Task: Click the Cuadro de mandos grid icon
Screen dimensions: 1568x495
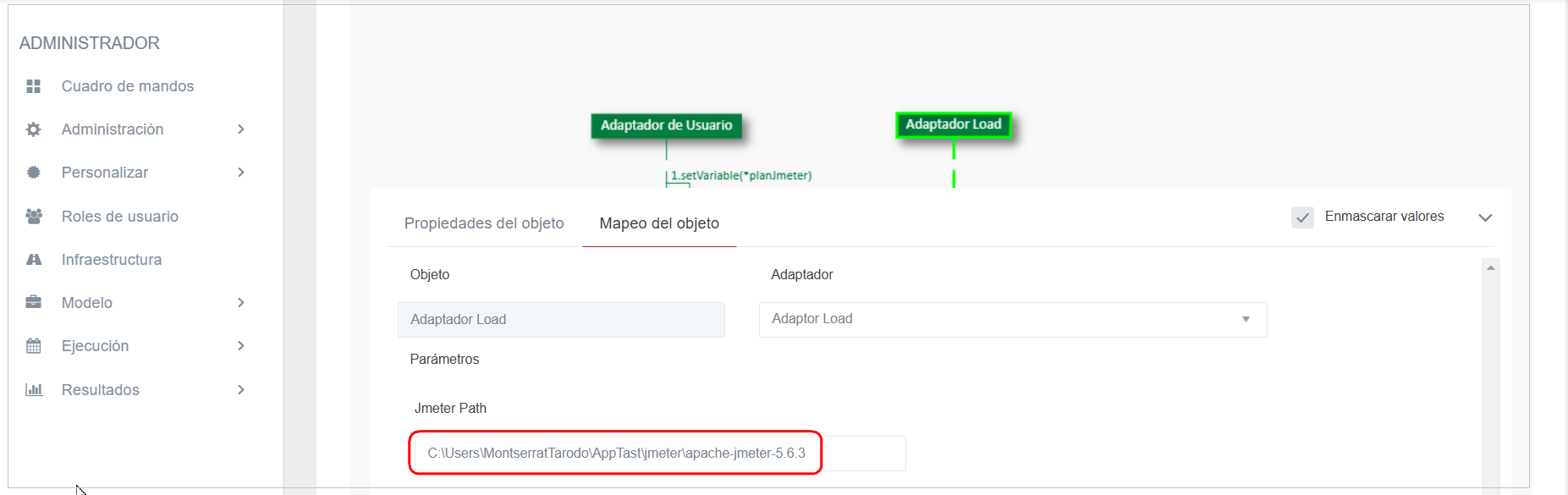Action: [x=34, y=86]
